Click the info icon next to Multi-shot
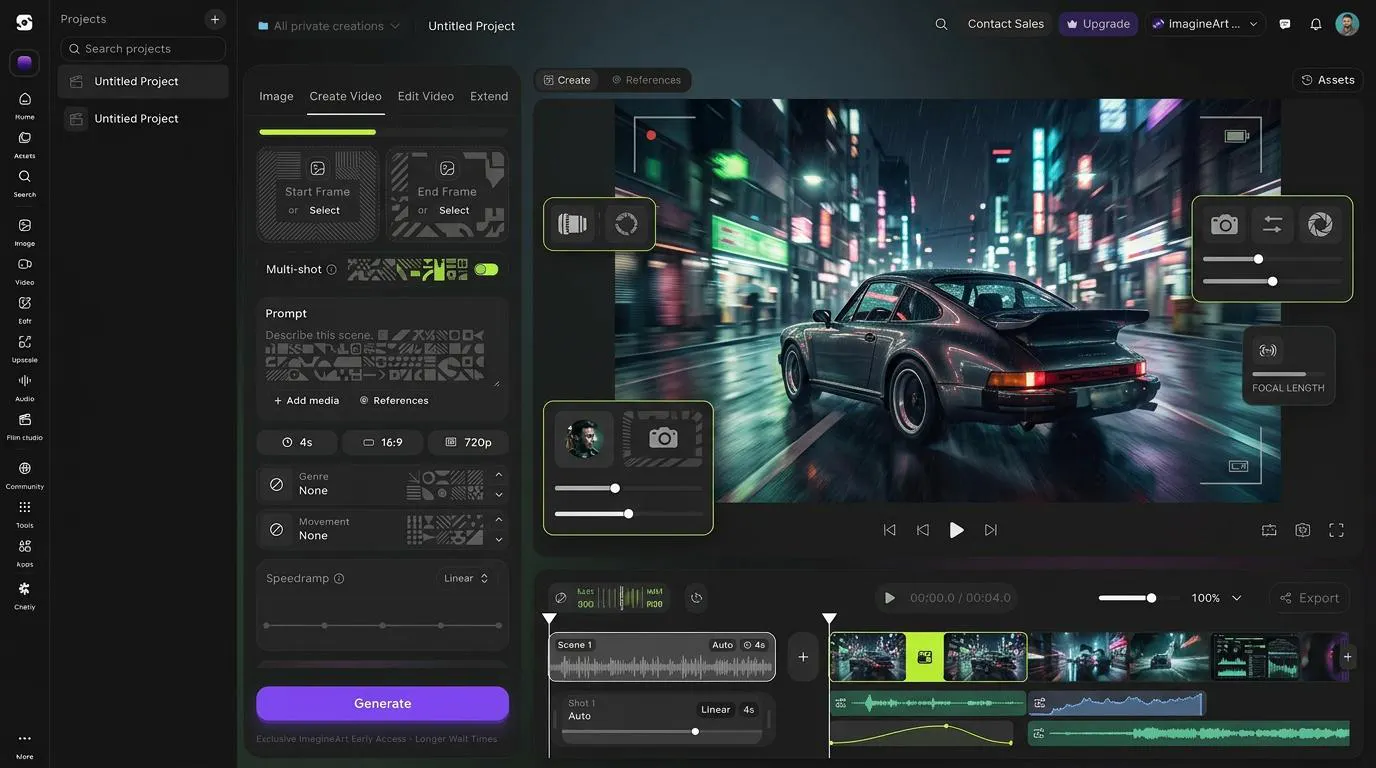 point(332,269)
